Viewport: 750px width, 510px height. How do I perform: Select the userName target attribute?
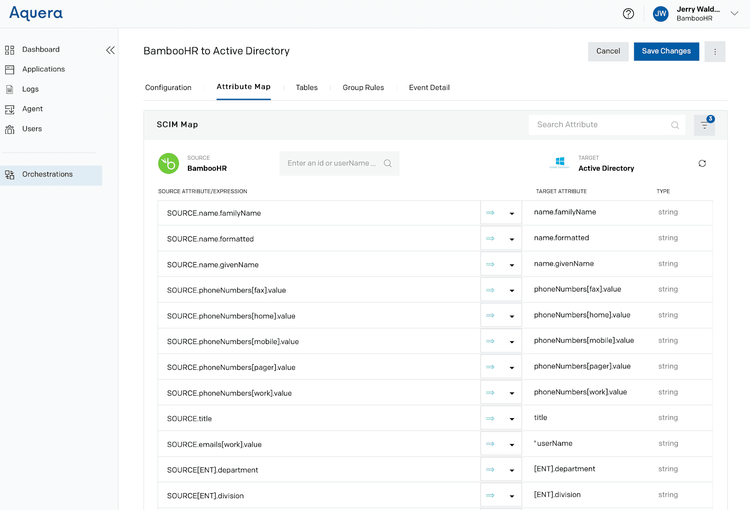pos(553,443)
